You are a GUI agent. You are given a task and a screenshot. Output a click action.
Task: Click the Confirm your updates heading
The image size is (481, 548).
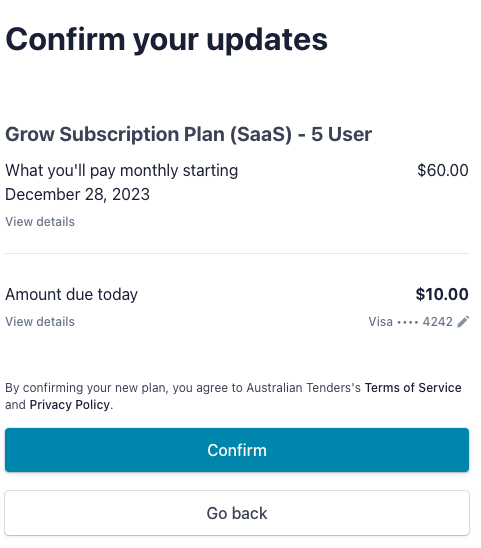[166, 40]
